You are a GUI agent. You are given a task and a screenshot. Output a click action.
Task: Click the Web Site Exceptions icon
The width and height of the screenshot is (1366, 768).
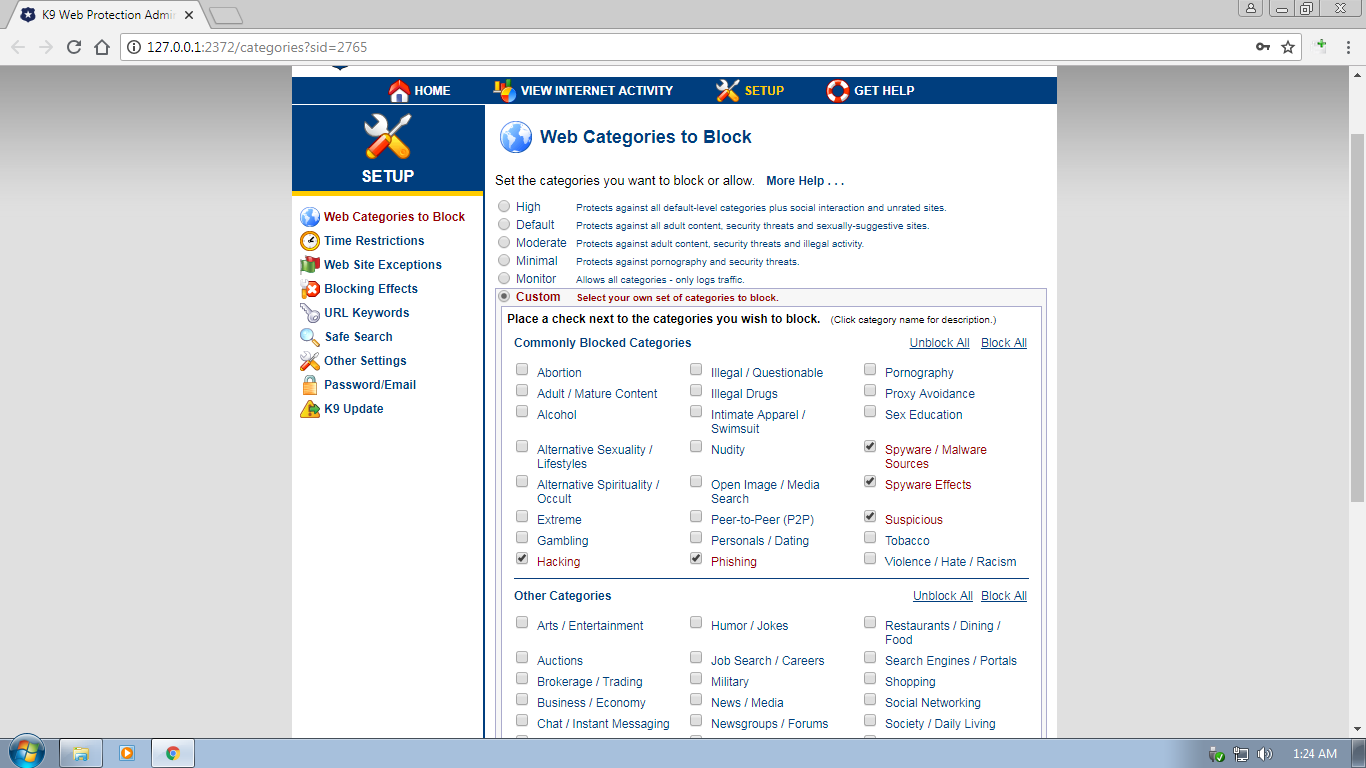coord(310,265)
